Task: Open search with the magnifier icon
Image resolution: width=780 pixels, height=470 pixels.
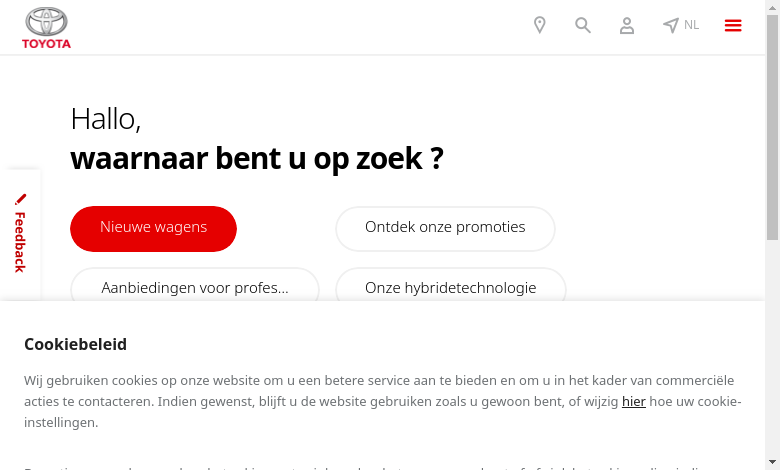Action: (583, 25)
